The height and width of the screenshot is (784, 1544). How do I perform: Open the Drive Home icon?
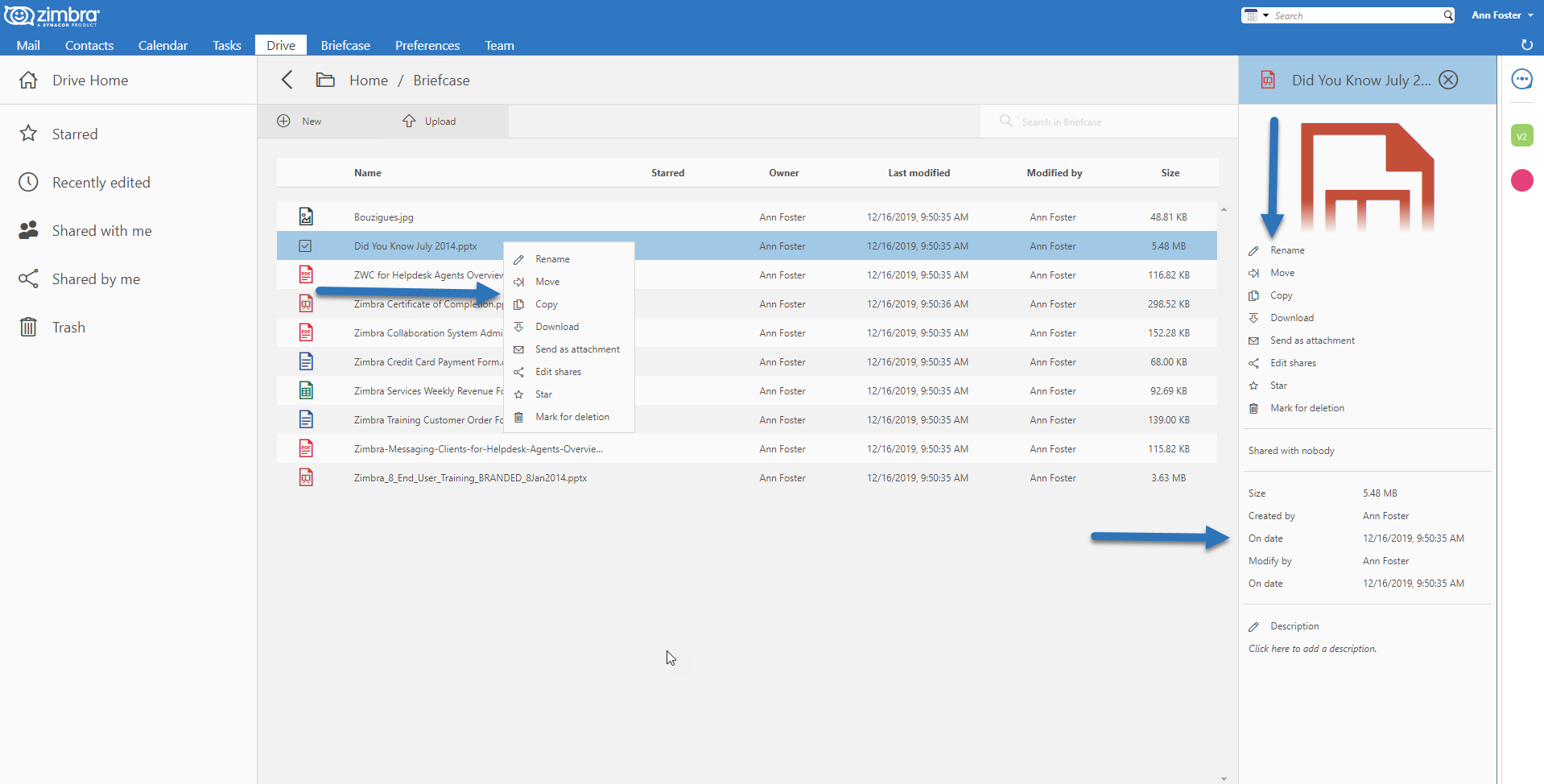28,80
